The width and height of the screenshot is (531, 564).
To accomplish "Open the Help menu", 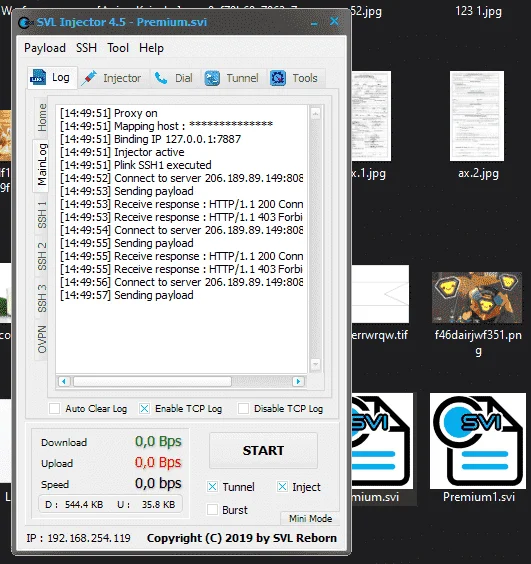I will click(x=151, y=48).
